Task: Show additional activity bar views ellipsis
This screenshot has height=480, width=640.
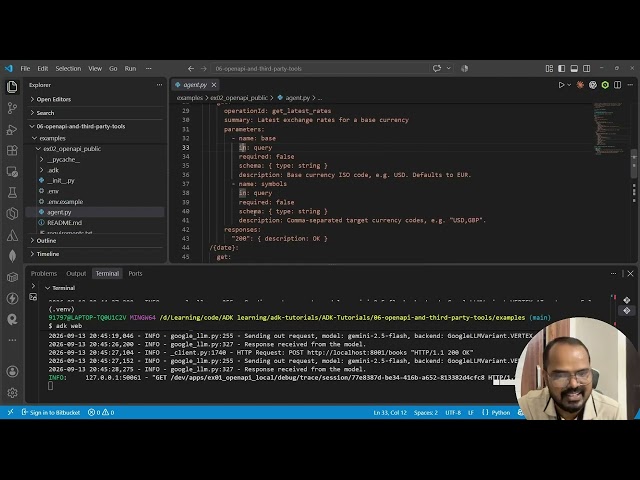Action: coord(12,340)
